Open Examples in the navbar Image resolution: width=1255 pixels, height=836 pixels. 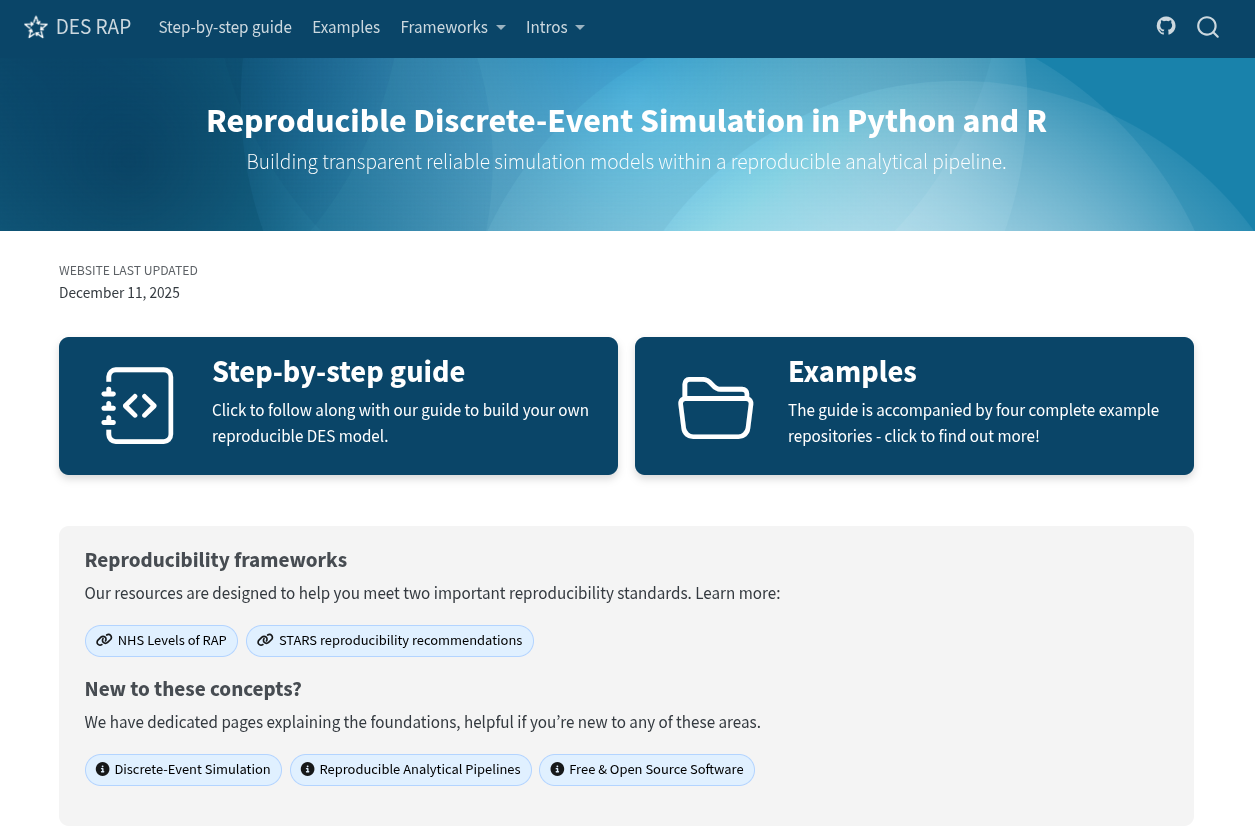346,27
